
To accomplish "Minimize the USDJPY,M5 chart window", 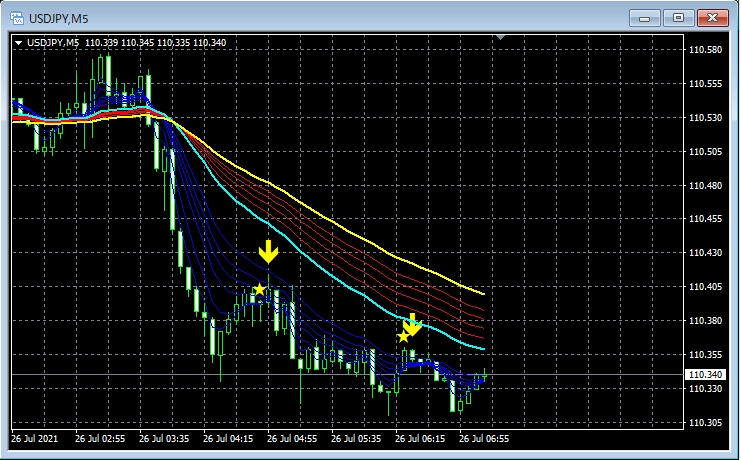I will point(644,18).
